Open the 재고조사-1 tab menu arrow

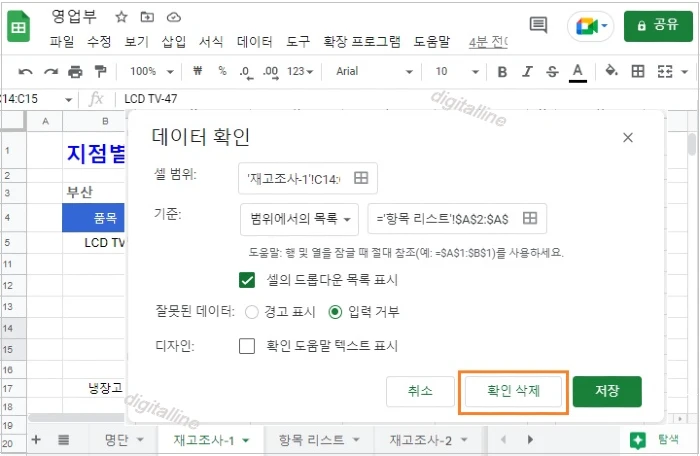(246, 440)
